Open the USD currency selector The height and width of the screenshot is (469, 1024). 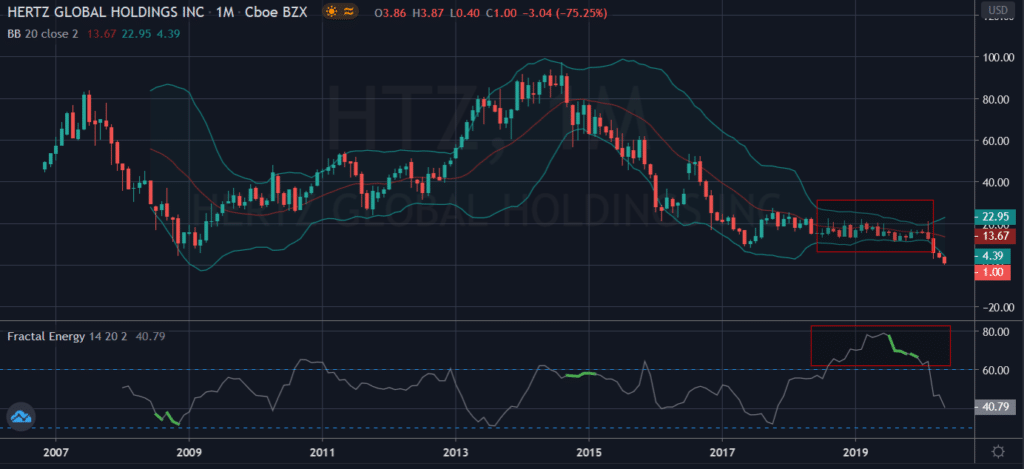pos(998,11)
